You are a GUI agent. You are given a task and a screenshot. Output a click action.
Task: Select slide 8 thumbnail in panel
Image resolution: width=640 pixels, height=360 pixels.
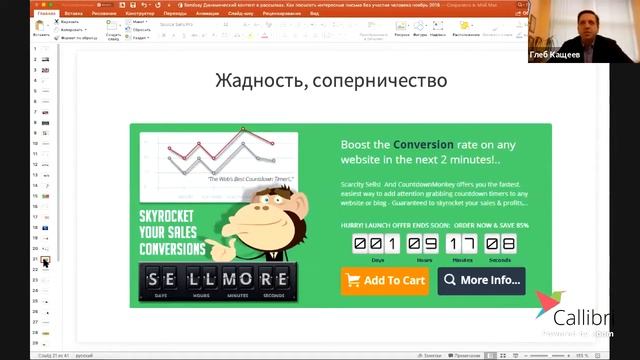coord(45,122)
